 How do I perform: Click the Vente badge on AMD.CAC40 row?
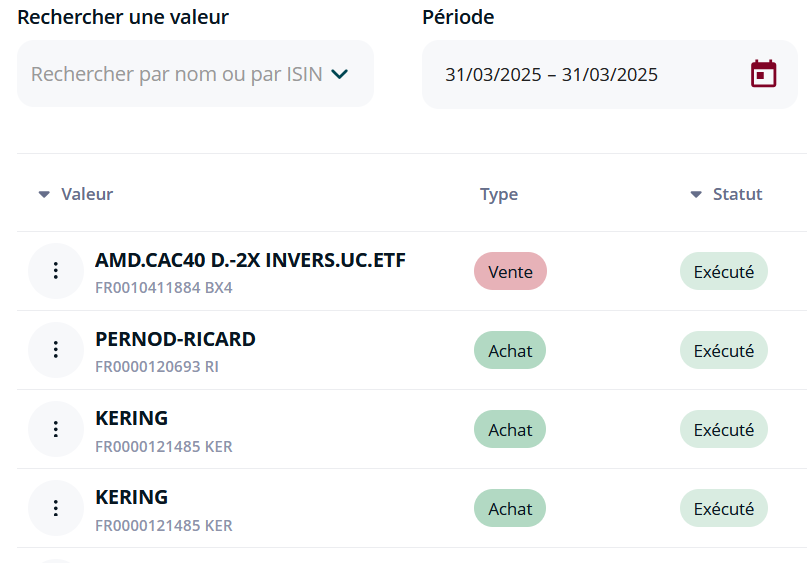510,271
